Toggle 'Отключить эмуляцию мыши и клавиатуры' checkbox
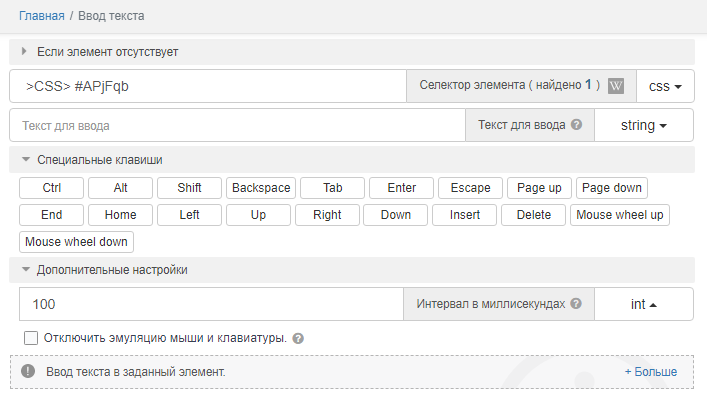The image size is (707, 396). (x=31, y=338)
